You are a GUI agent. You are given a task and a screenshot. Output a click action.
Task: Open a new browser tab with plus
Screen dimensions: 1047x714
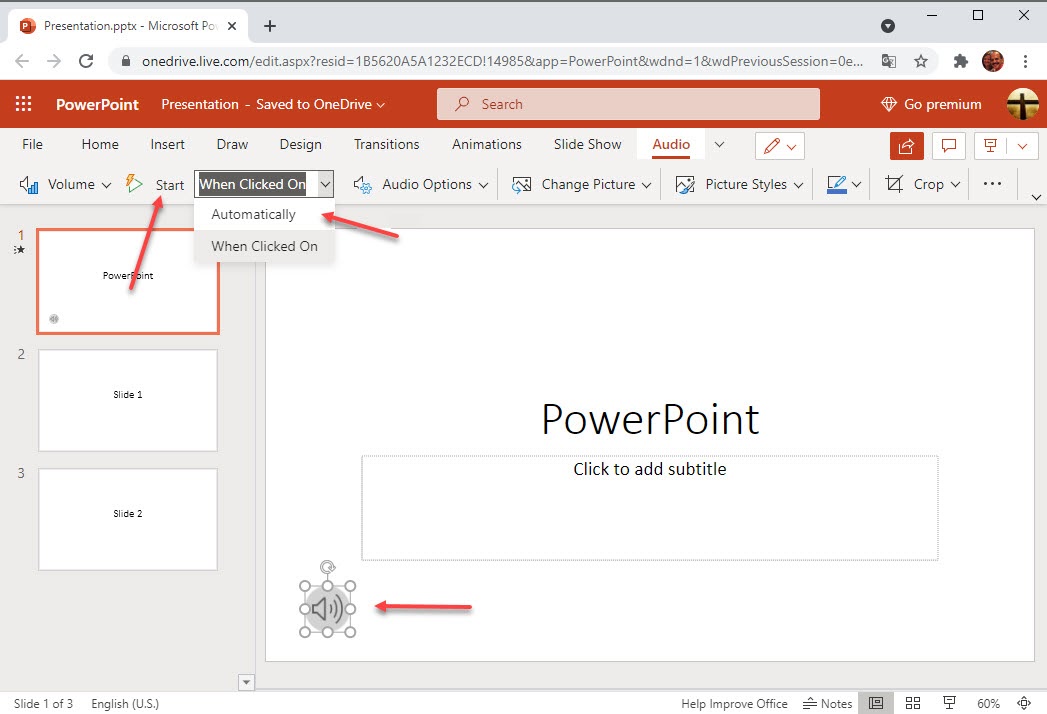click(x=270, y=26)
